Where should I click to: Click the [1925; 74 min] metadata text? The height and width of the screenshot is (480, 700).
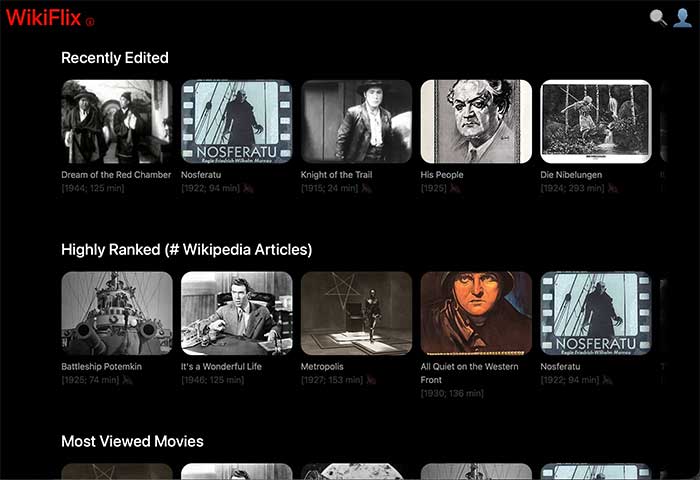[x=90, y=380]
